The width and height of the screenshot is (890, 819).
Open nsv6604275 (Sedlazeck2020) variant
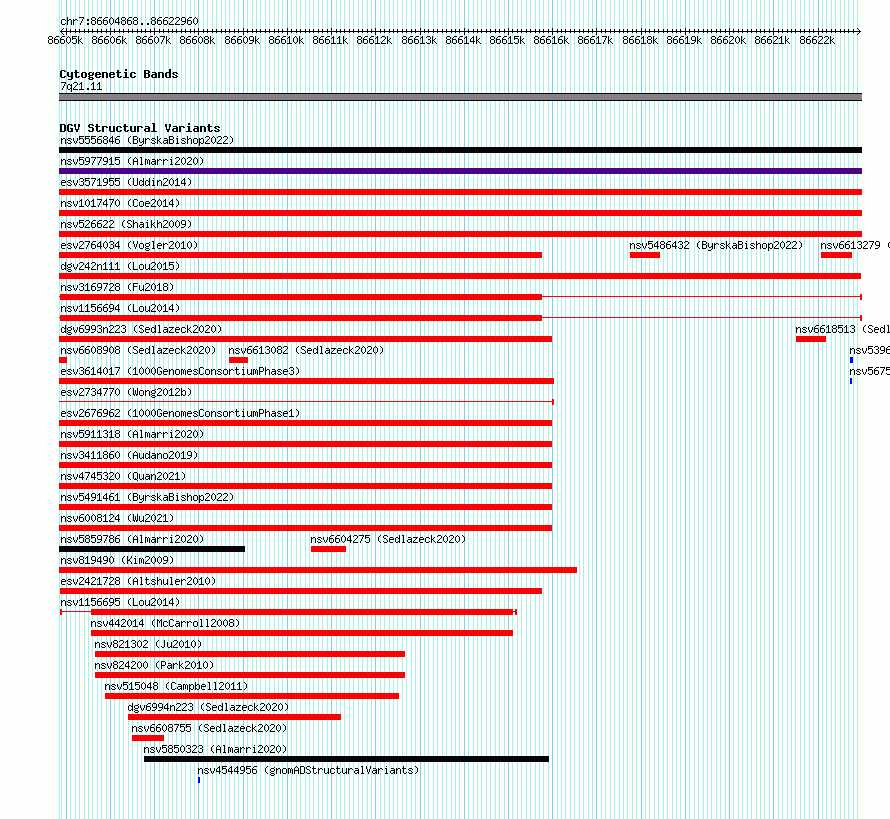[x=388, y=539]
